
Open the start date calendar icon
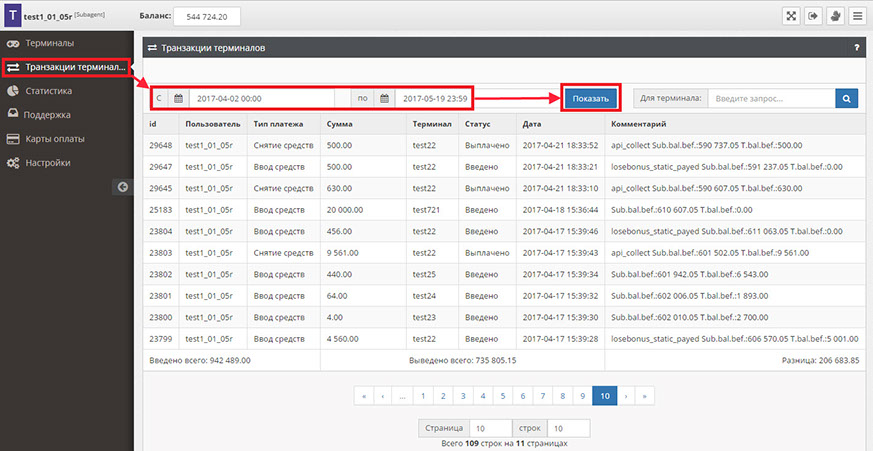click(x=179, y=99)
